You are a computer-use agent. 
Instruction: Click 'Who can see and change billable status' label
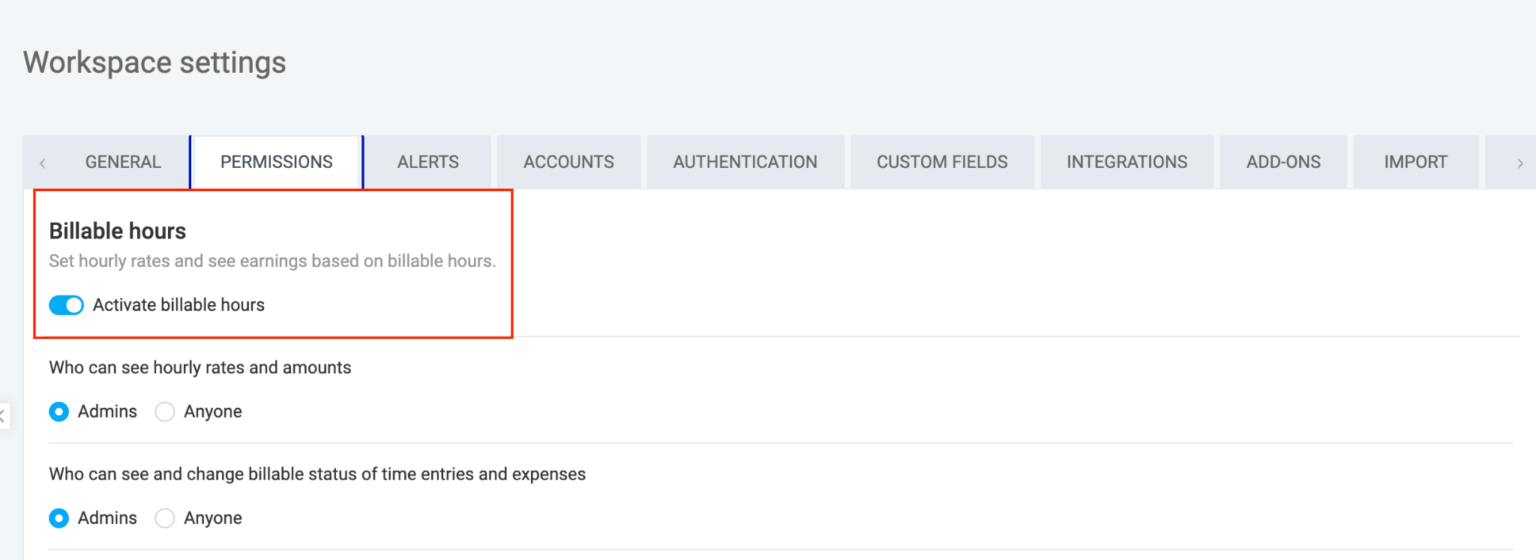[317, 474]
